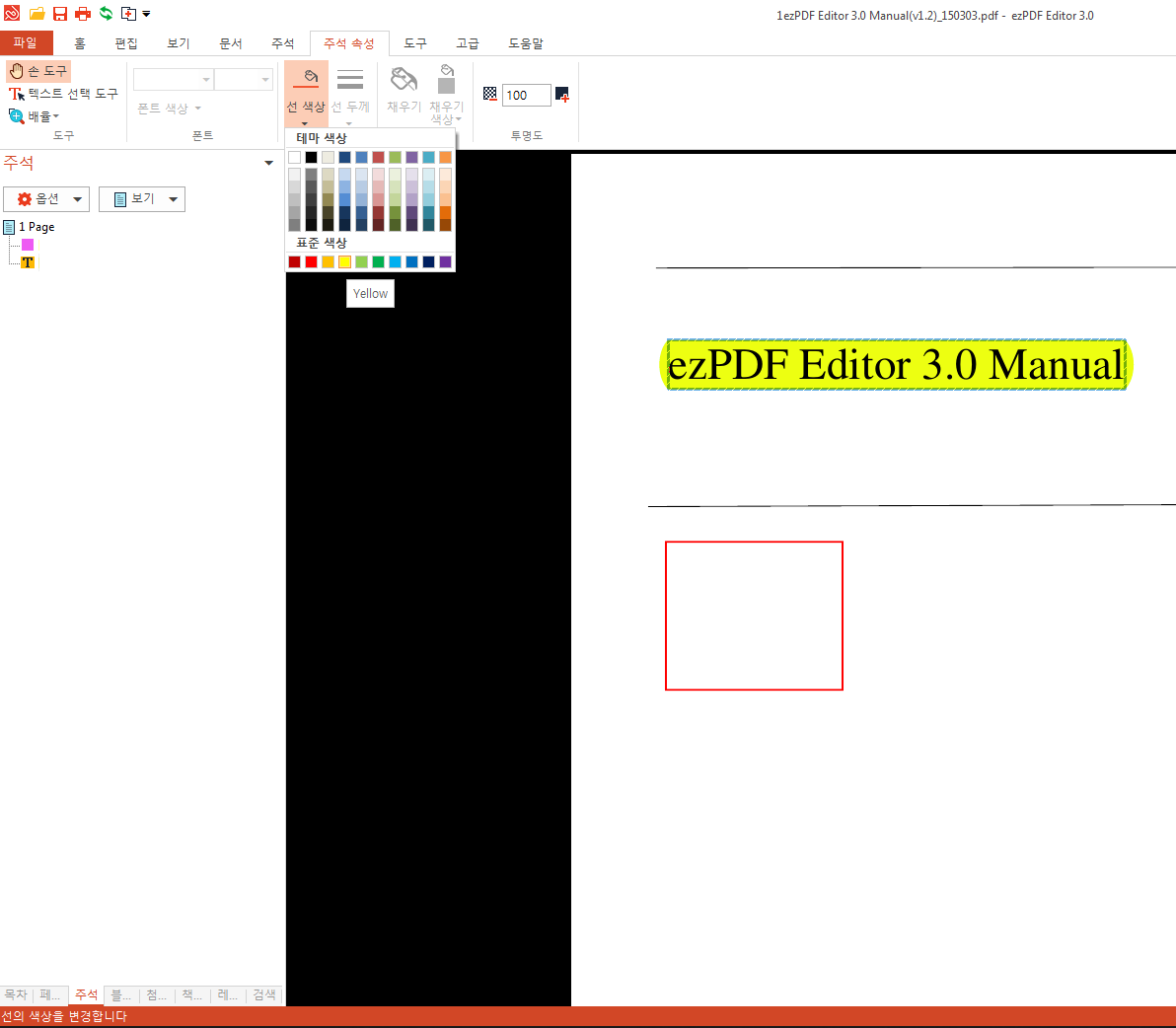The image size is (1176, 1028).
Task: Open the 파일 menu
Action: pyautogui.click(x=26, y=42)
